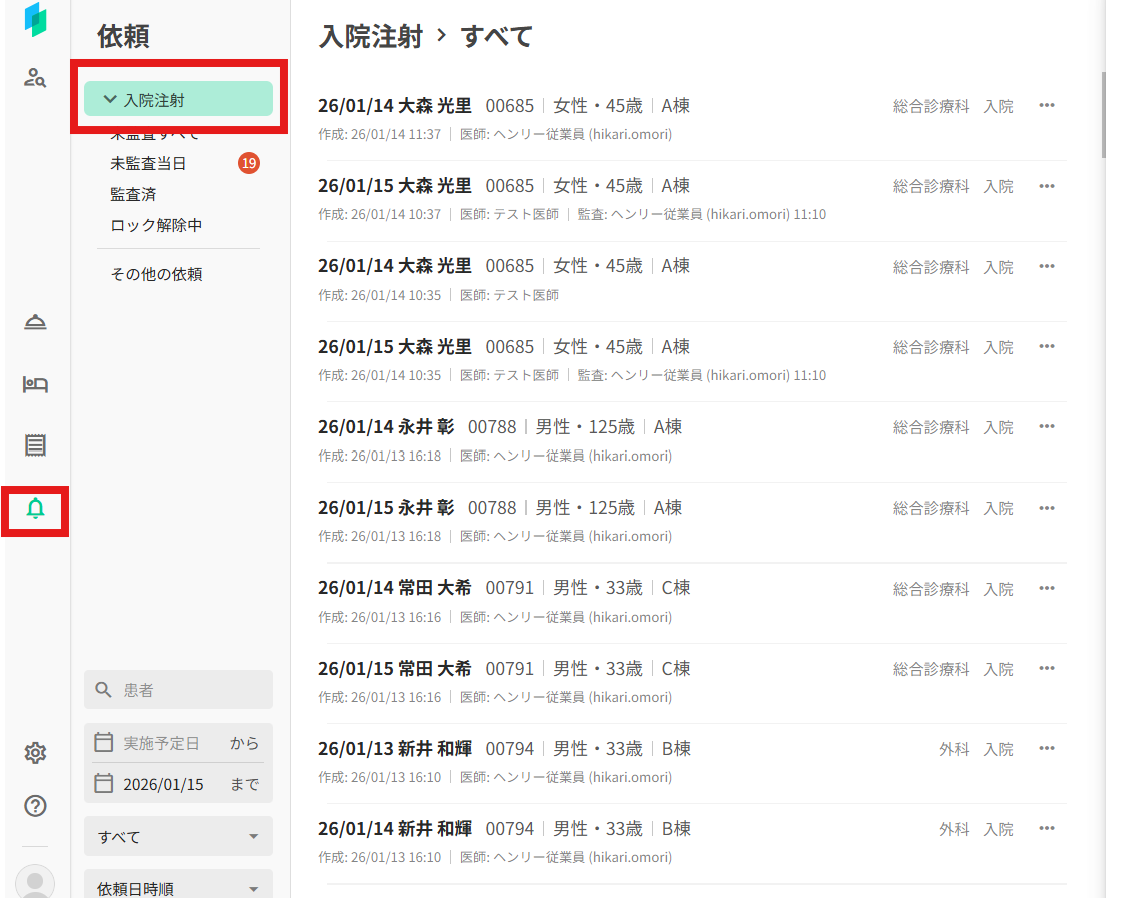Select 監査済 in the sidebar
Image resolution: width=1131 pixels, height=898 pixels.
coord(133,194)
